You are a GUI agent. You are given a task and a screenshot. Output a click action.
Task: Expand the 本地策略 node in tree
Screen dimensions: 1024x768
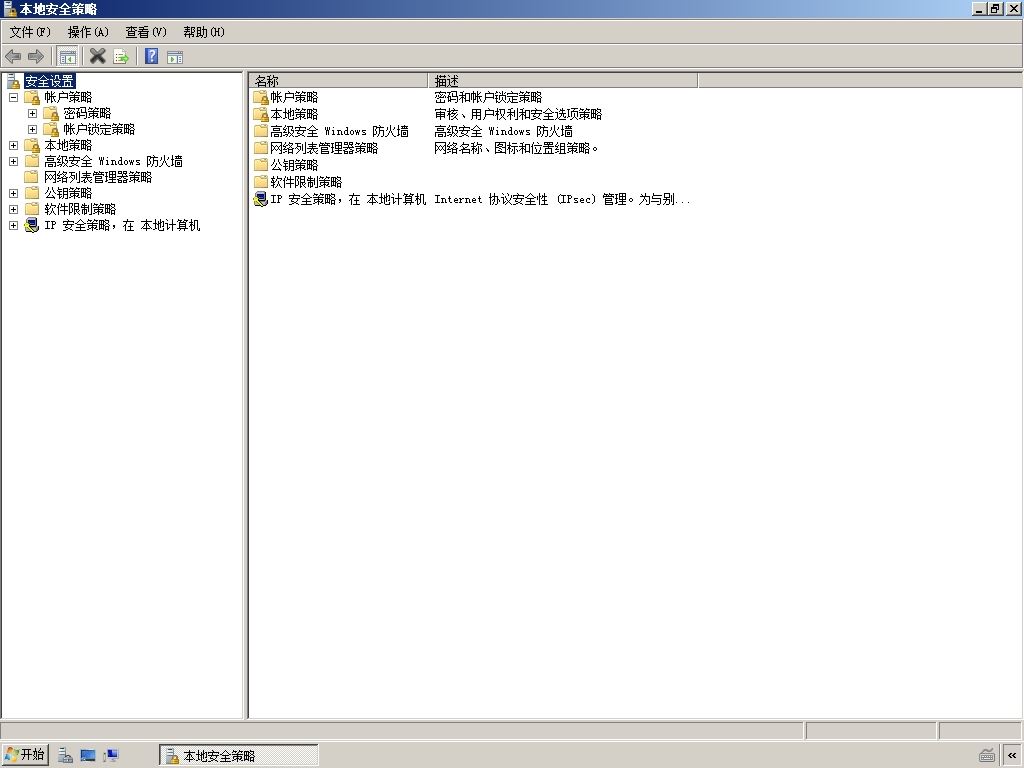13,146
